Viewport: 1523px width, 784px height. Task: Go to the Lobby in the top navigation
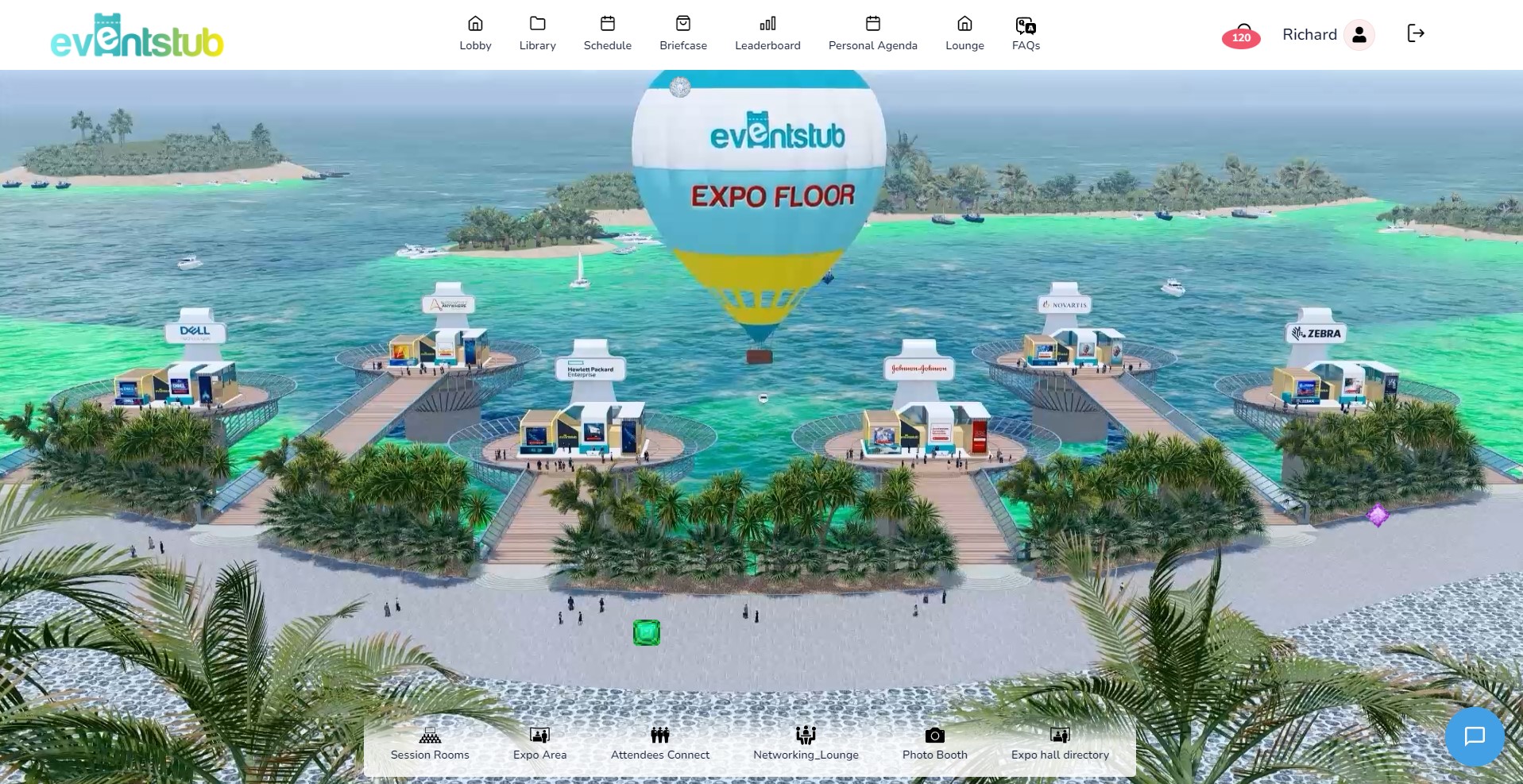click(475, 33)
